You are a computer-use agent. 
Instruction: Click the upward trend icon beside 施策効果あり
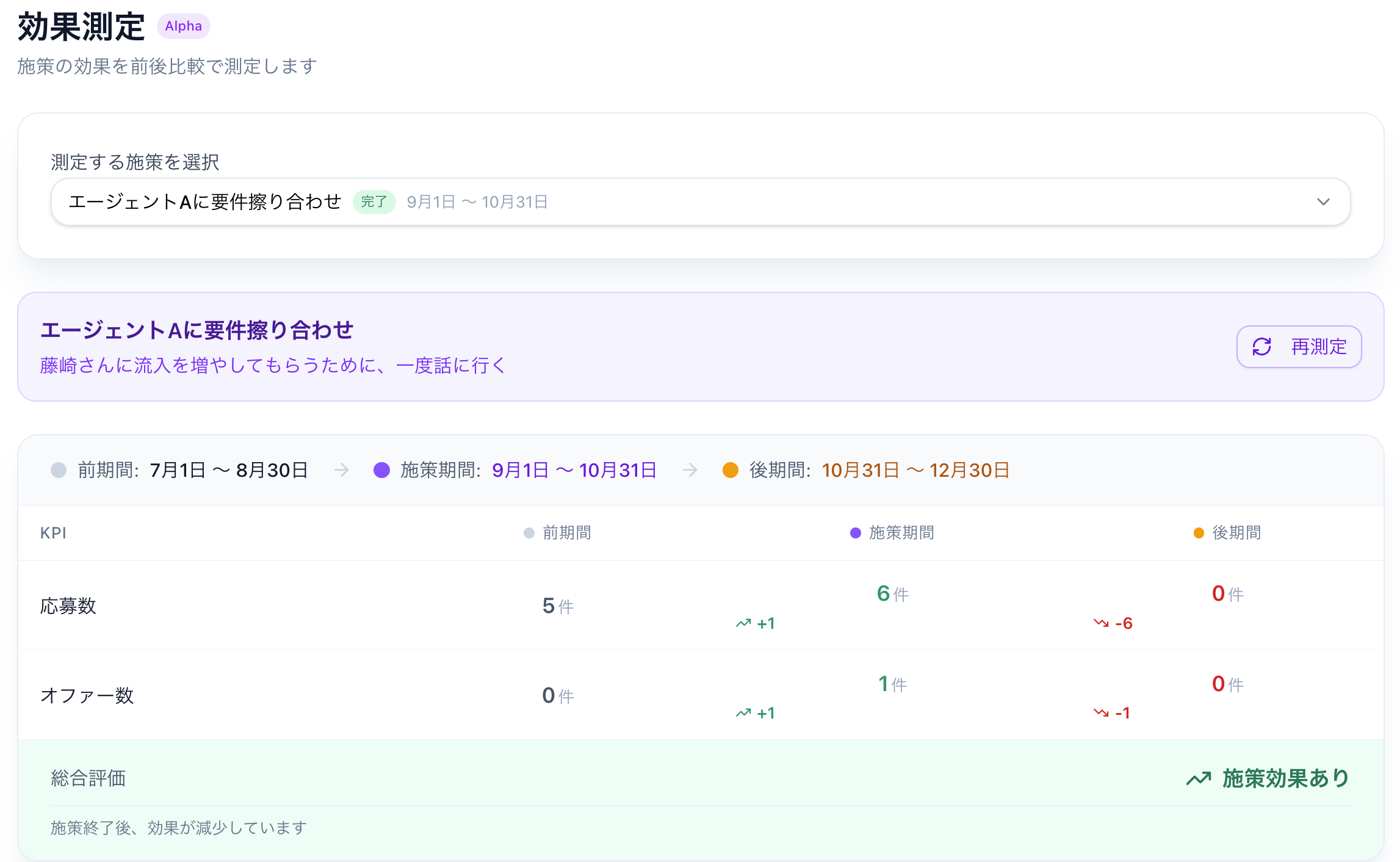[1199, 778]
